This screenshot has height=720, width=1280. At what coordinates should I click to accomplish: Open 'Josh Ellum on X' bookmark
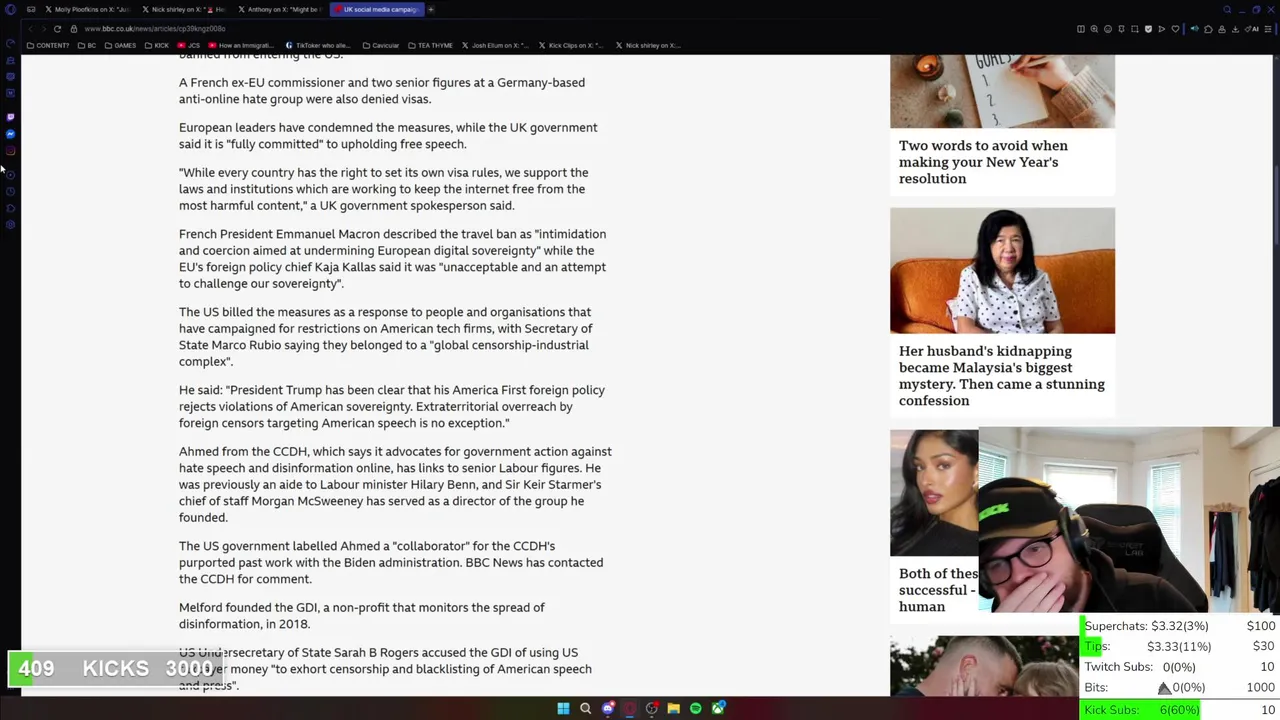495,45
